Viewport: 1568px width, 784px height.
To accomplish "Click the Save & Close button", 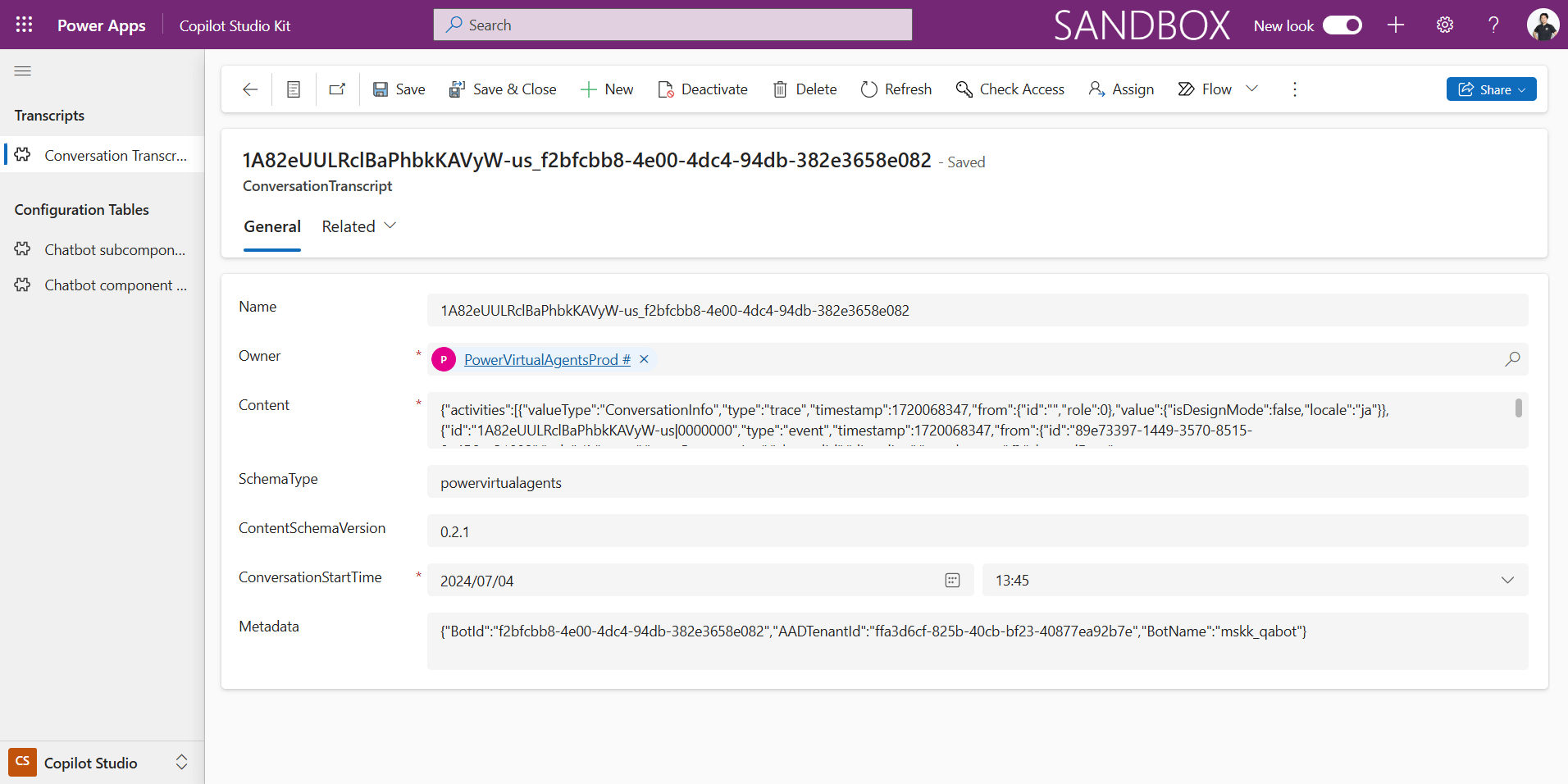I will pos(503,89).
